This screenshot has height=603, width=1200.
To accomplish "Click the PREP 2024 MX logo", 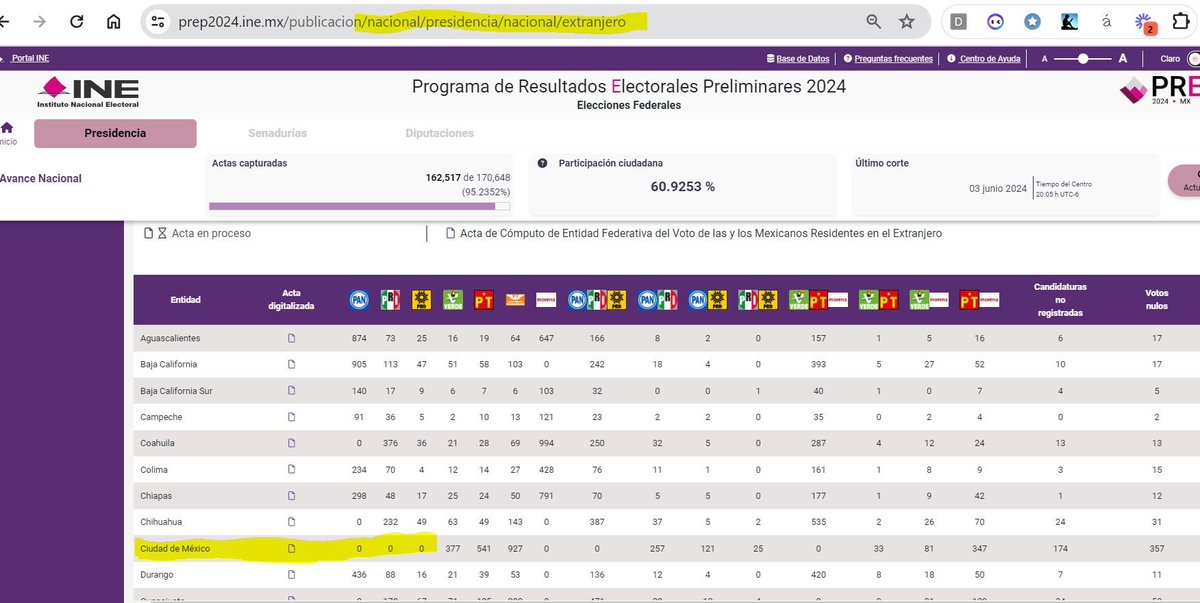I will coord(1160,91).
